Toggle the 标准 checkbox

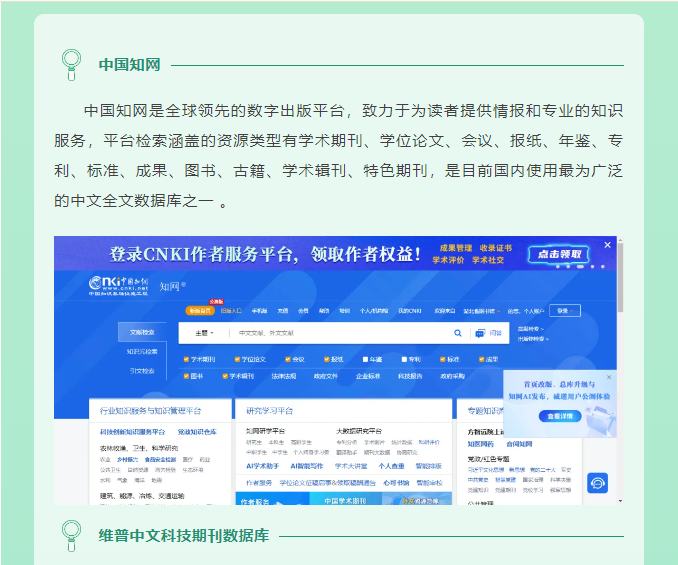point(442,359)
